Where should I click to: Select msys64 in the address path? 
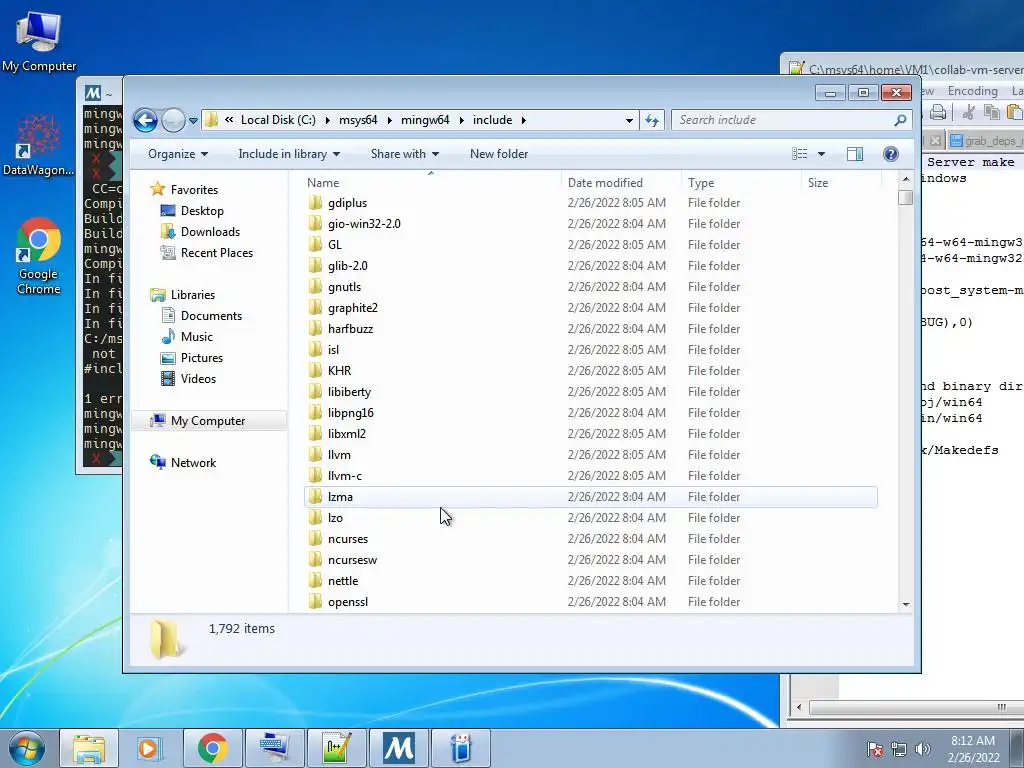[358, 120]
